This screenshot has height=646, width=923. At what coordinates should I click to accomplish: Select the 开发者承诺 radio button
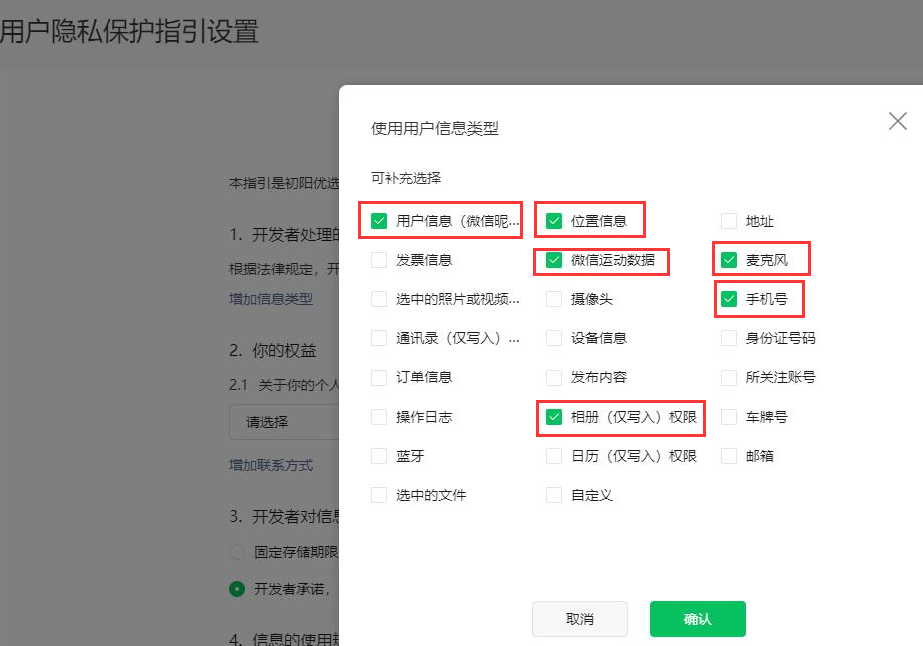(237, 589)
